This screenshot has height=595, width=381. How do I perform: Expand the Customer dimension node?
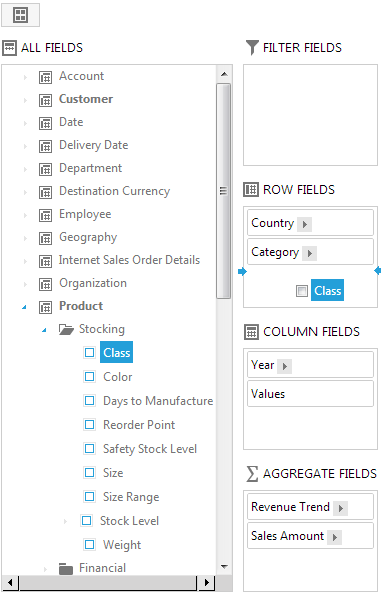coord(25,100)
